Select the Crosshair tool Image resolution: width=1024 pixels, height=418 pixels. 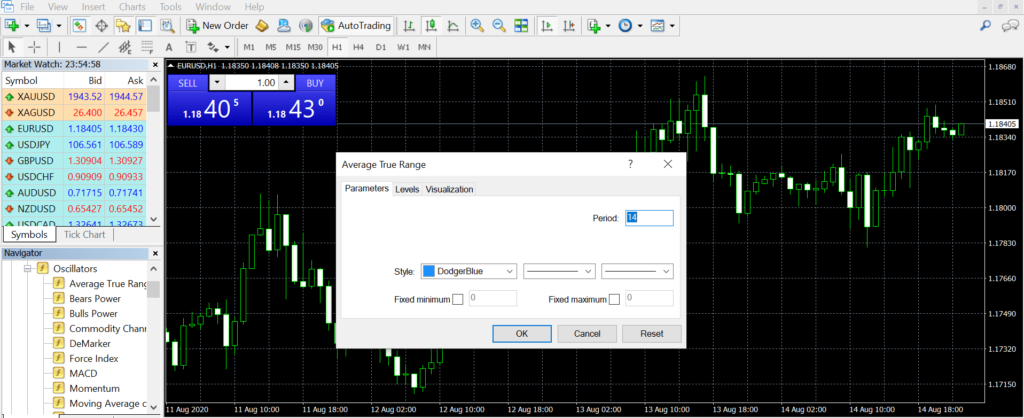[35, 47]
